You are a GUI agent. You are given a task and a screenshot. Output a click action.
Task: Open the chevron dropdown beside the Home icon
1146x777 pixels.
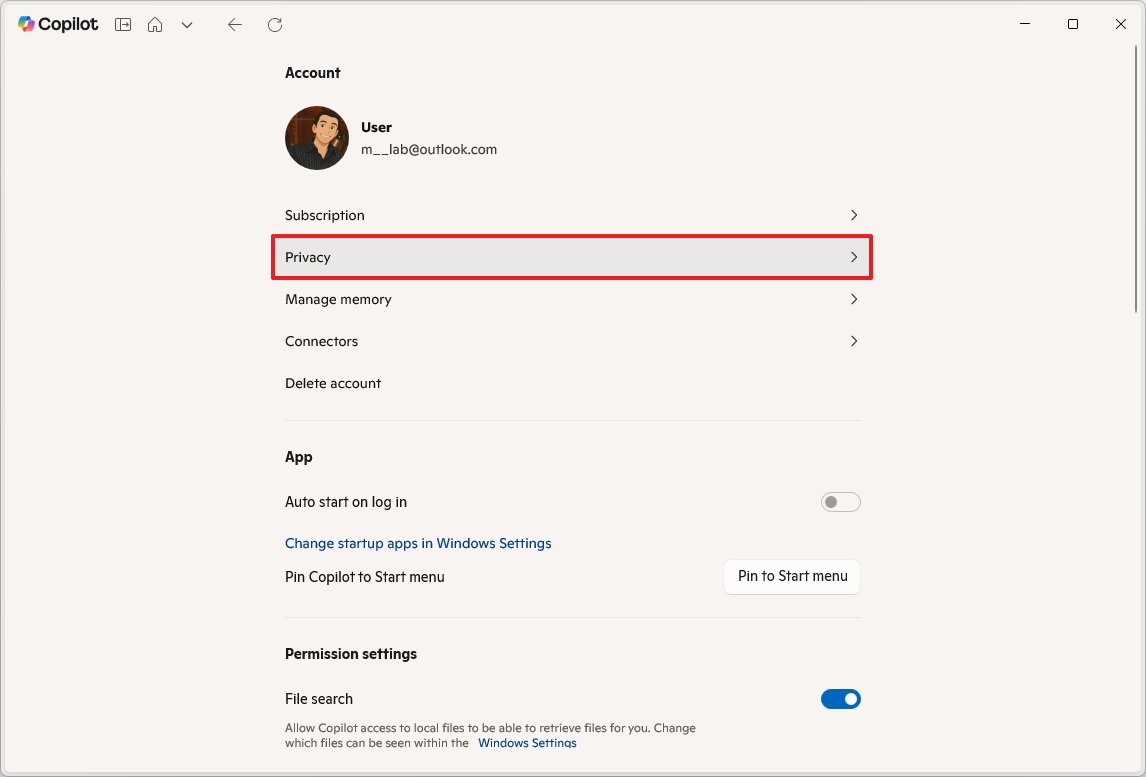186,24
